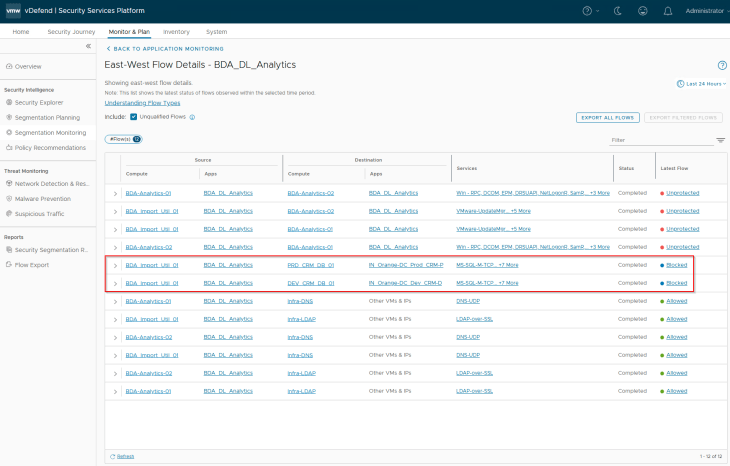Open Security Explorer in sidebar
The height and width of the screenshot is (466, 730).
click(x=39, y=102)
